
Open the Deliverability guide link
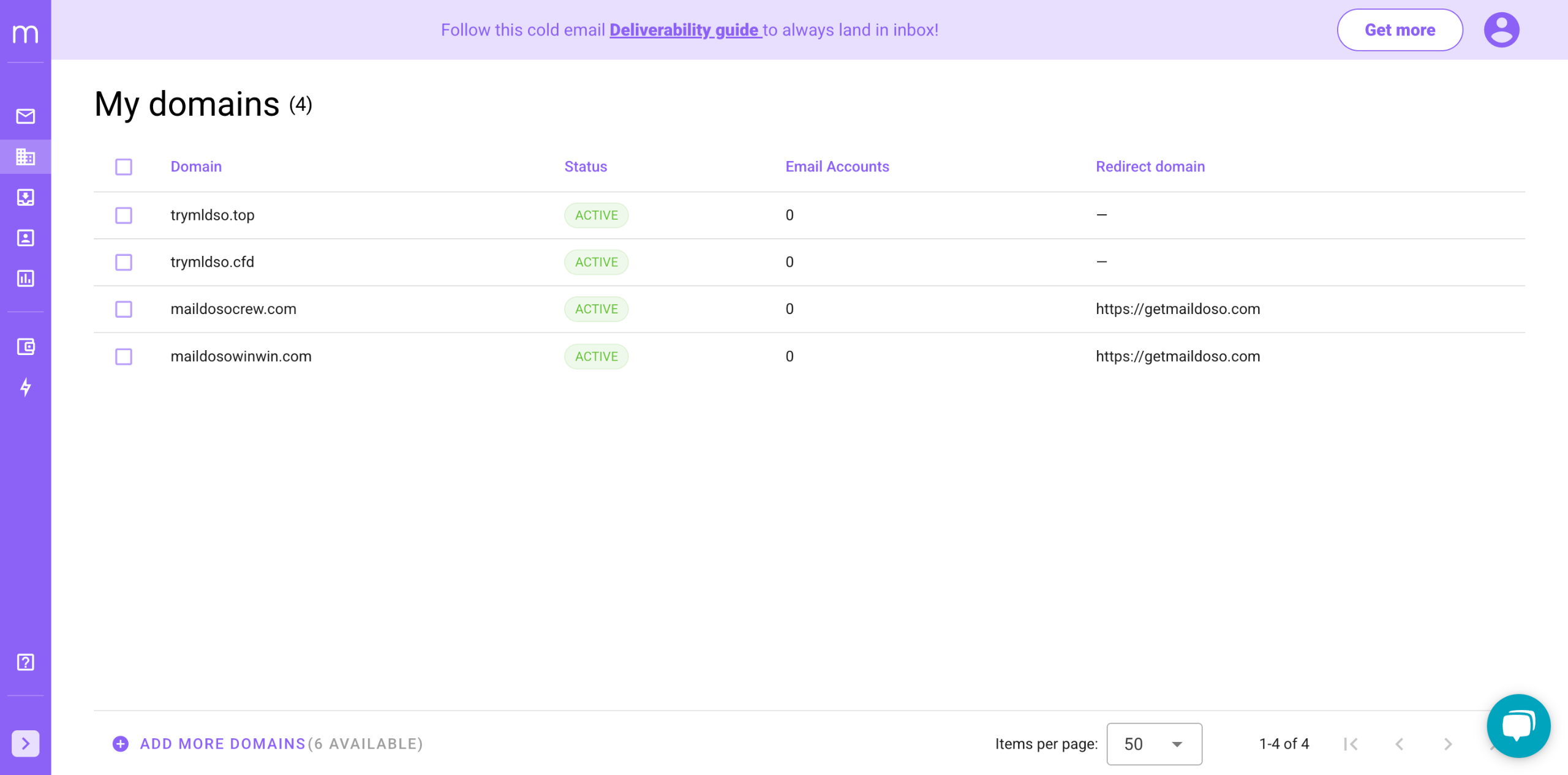pos(685,30)
